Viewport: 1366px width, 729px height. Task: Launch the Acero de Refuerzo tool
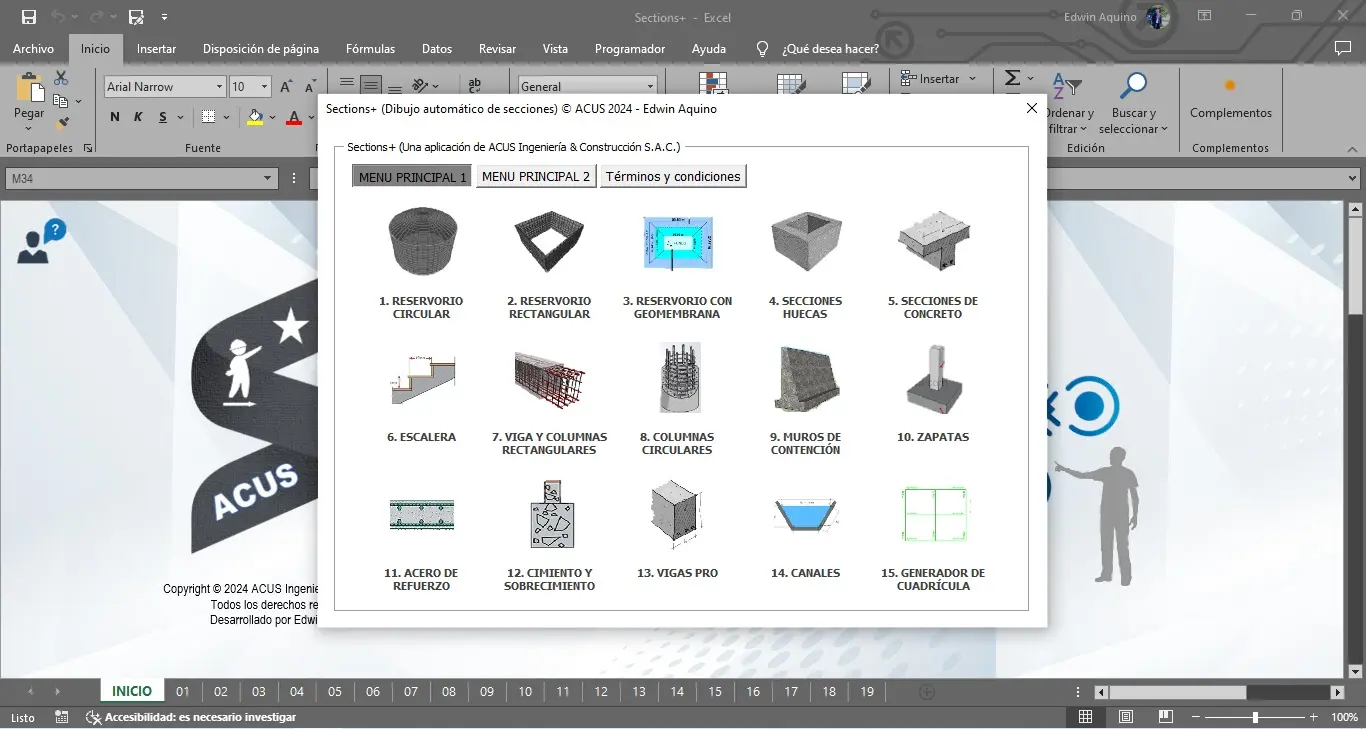(x=421, y=514)
